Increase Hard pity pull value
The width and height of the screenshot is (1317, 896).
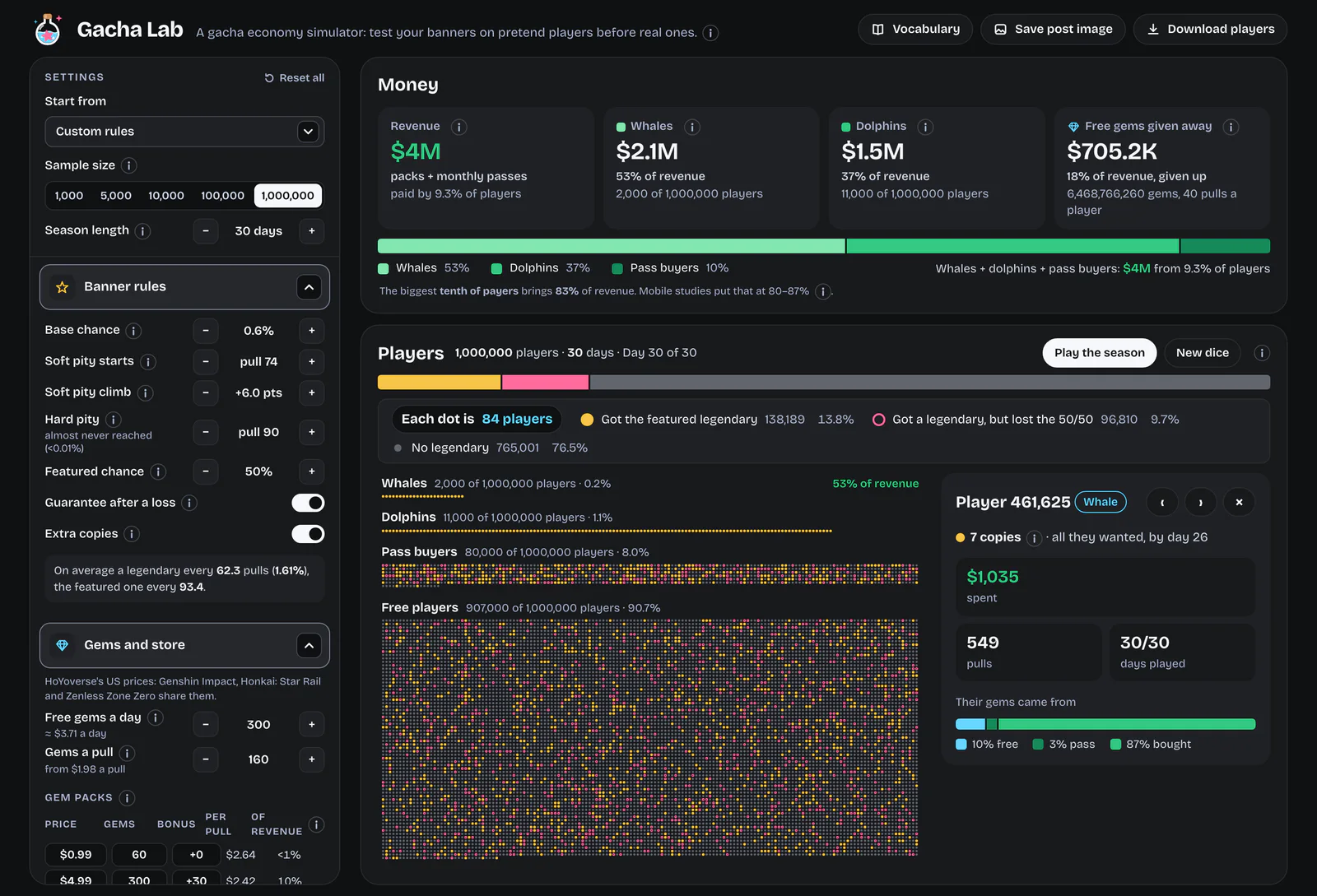tap(312, 433)
